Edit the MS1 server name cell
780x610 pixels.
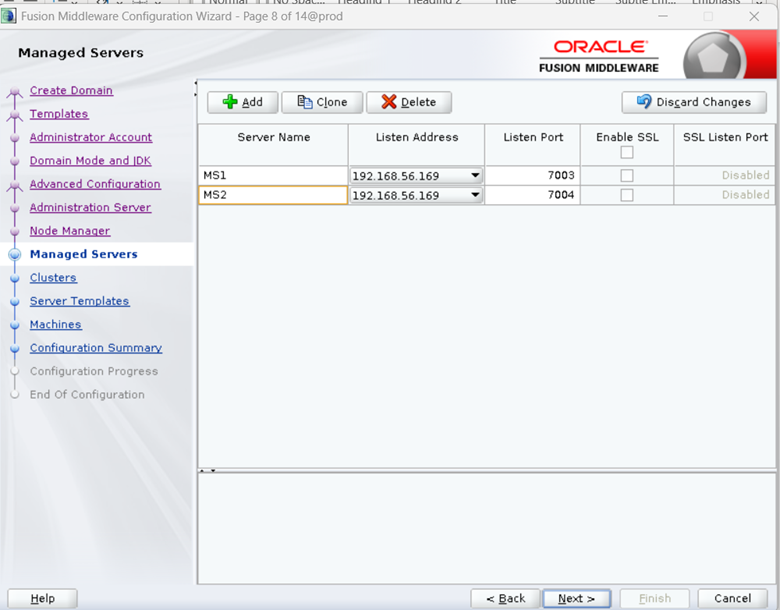[273, 175]
